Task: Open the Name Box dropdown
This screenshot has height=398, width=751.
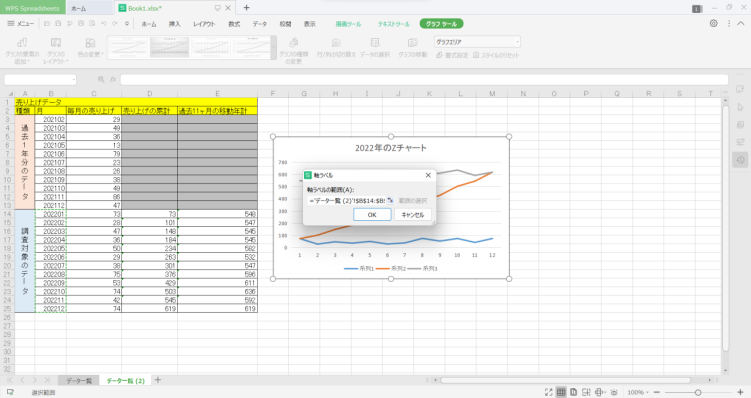Action: click(x=74, y=80)
